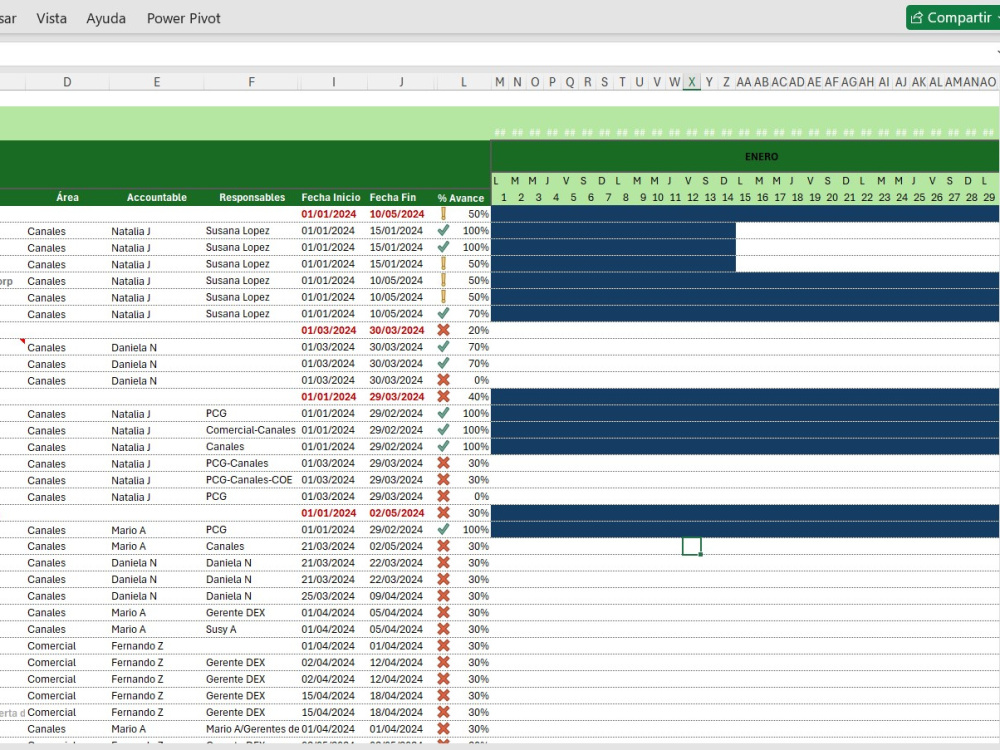Click the Mario A/Gerentes de cell
Image resolution: width=1000 pixels, height=750 pixels.
click(x=253, y=728)
